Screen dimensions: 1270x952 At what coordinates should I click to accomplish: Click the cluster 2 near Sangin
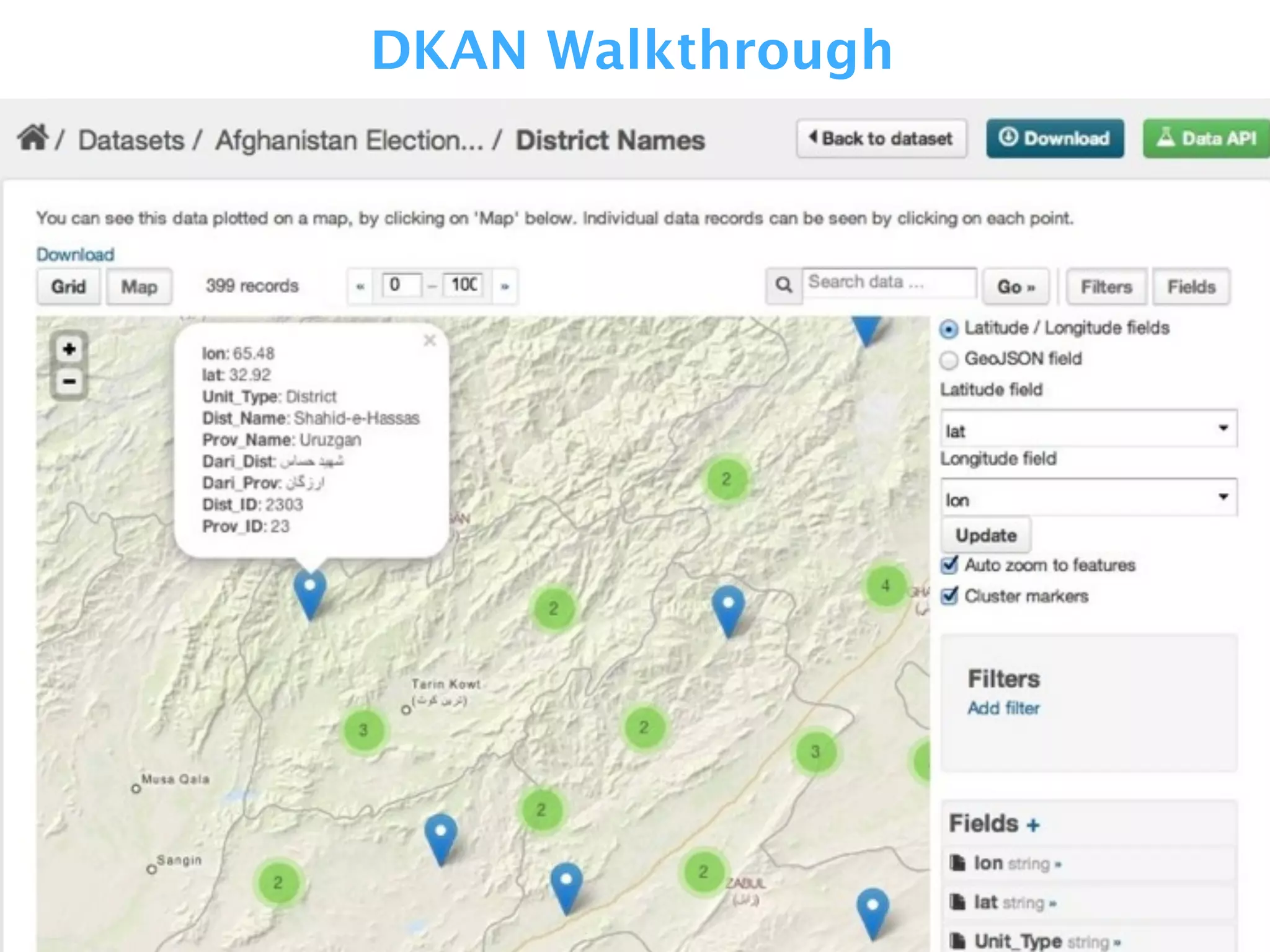(x=278, y=883)
